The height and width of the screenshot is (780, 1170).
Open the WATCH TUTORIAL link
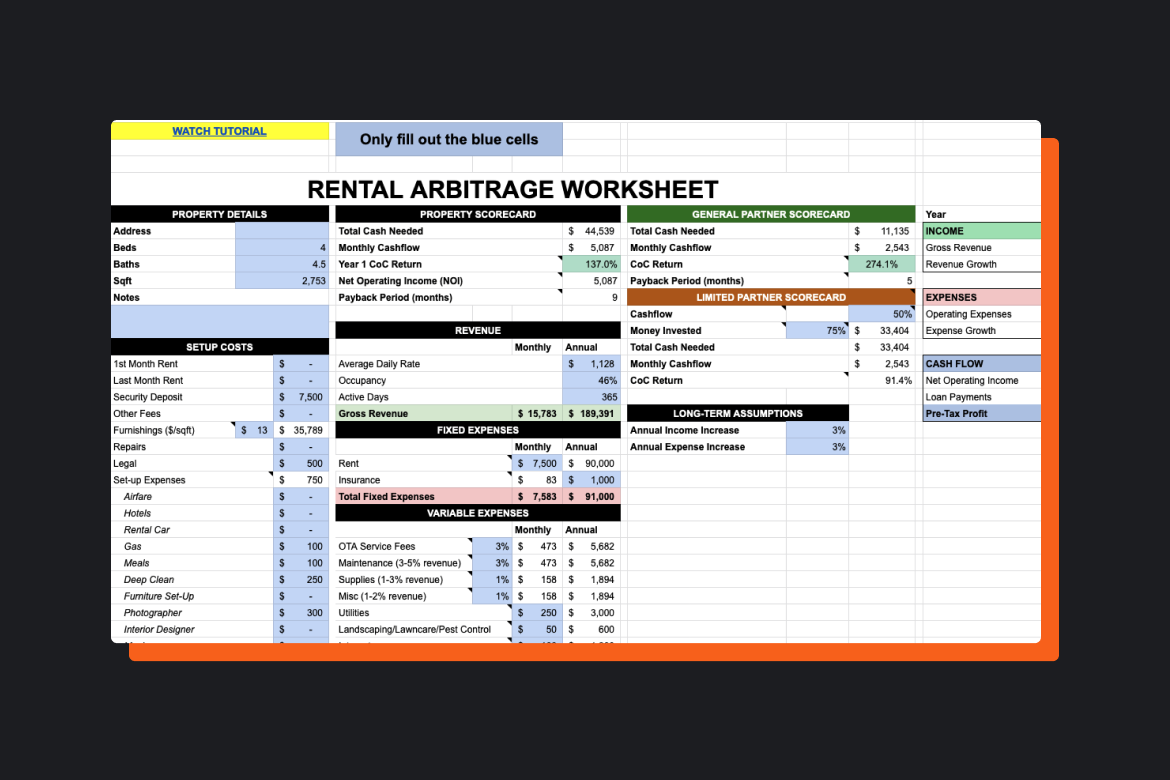[x=219, y=131]
